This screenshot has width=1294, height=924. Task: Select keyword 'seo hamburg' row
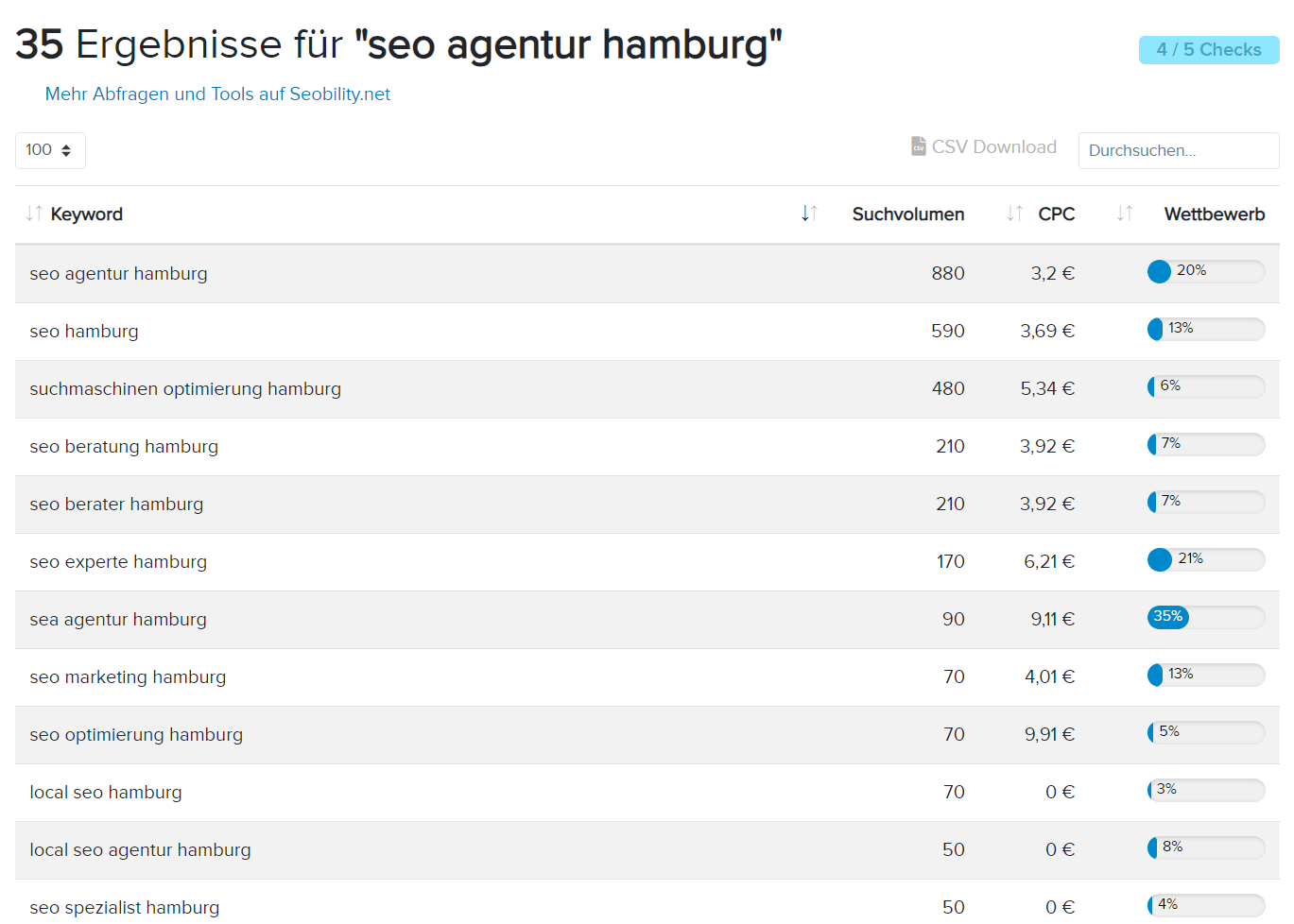pyautogui.click(x=84, y=332)
